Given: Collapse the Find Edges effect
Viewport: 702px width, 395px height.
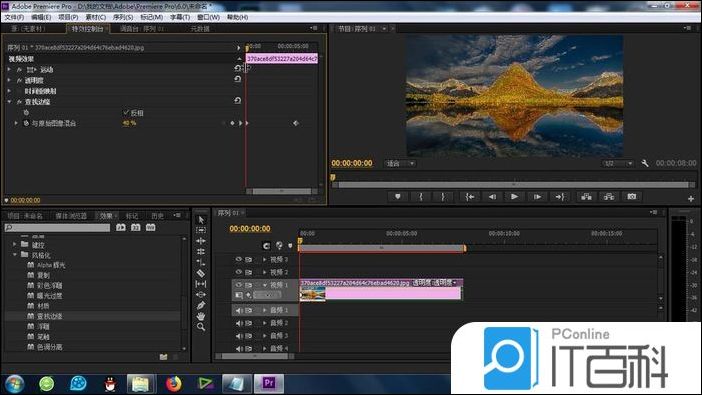Looking at the screenshot, I should (x=9, y=102).
